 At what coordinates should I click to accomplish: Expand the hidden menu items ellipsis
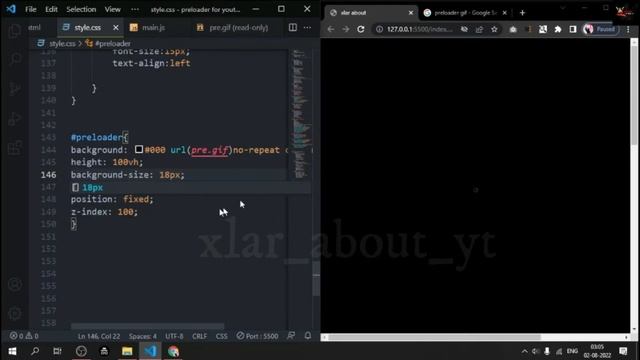(135, 9)
